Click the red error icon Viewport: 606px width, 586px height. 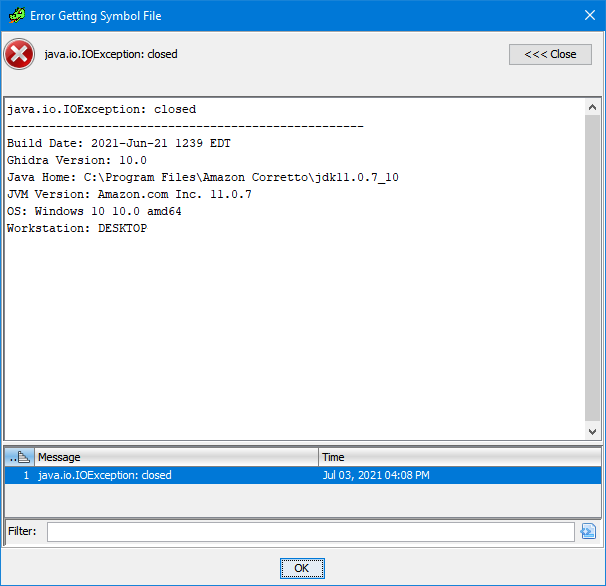(19, 54)
